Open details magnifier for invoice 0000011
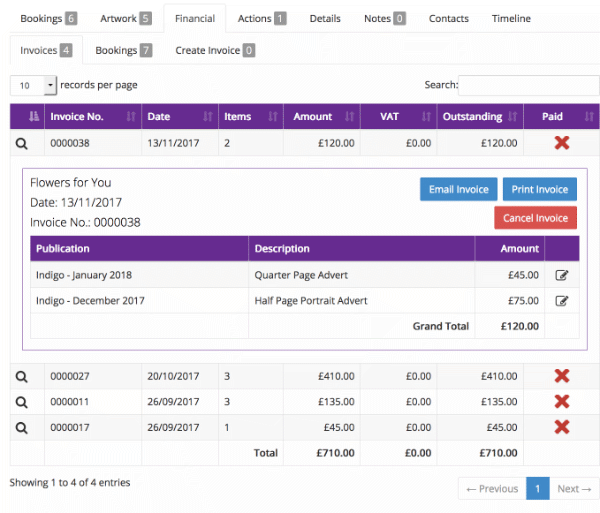 click(x=21, y=401)
